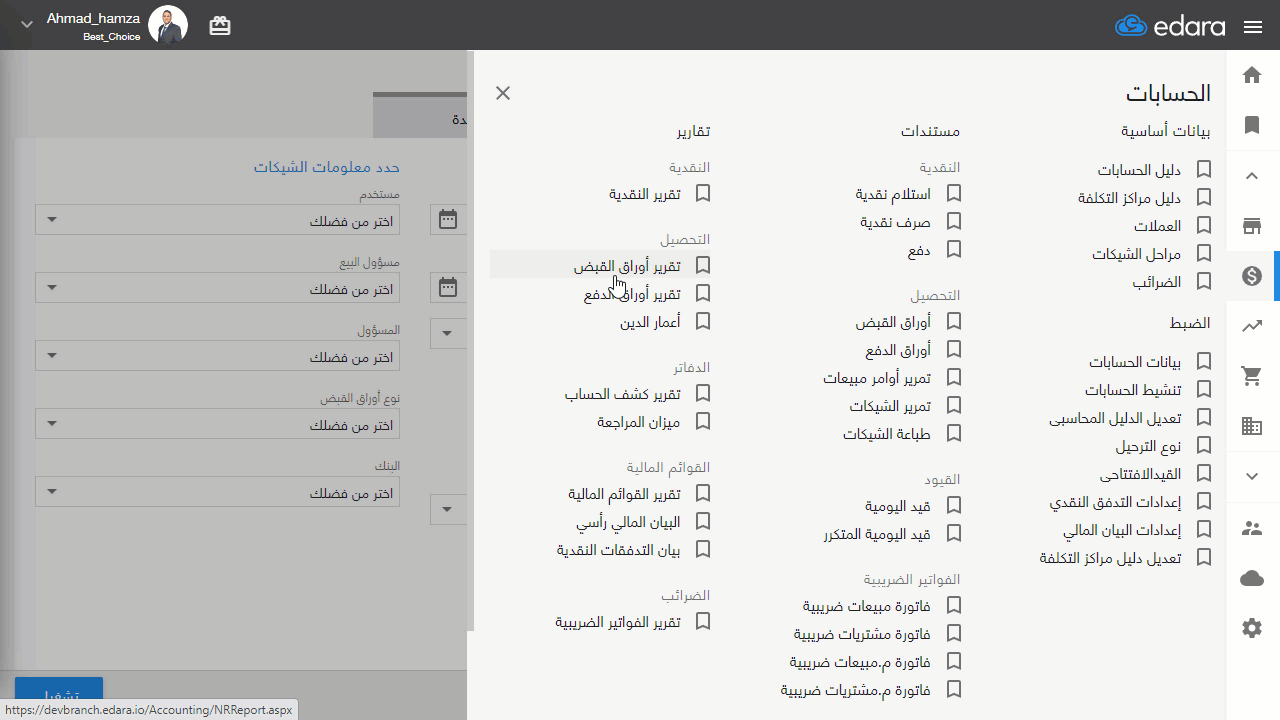Open the settings gear icon in sidebar
This screenshot has height=720, width=1280.
1252,628
